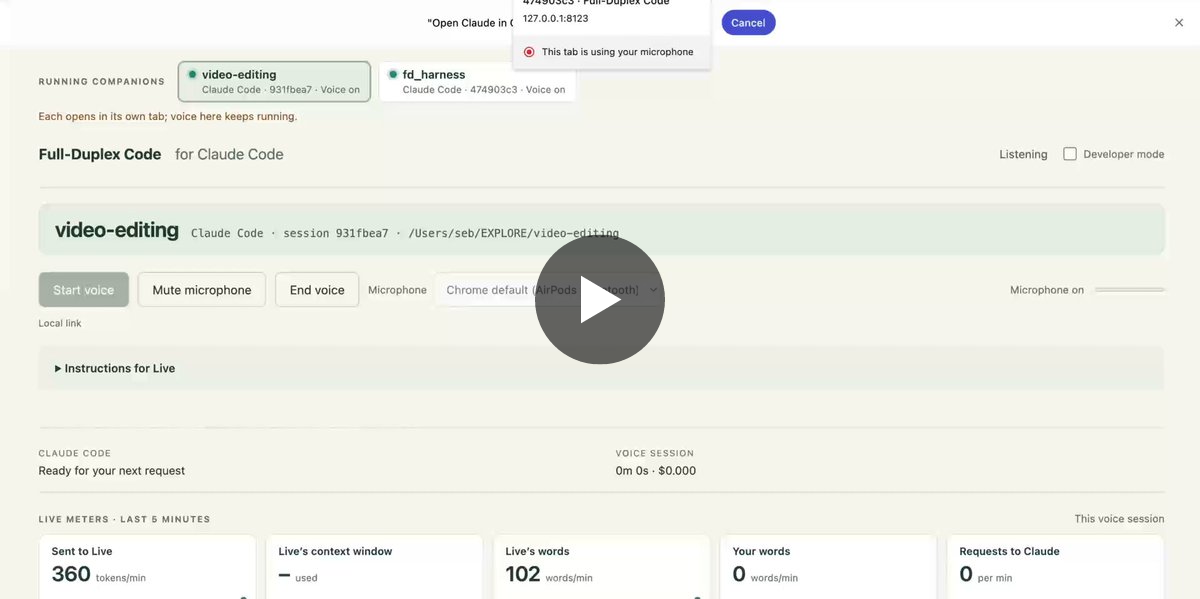Expand the Instructions for Live section
The width and height of the screenshot is (1200, 599).
click(x=115, y=368)
